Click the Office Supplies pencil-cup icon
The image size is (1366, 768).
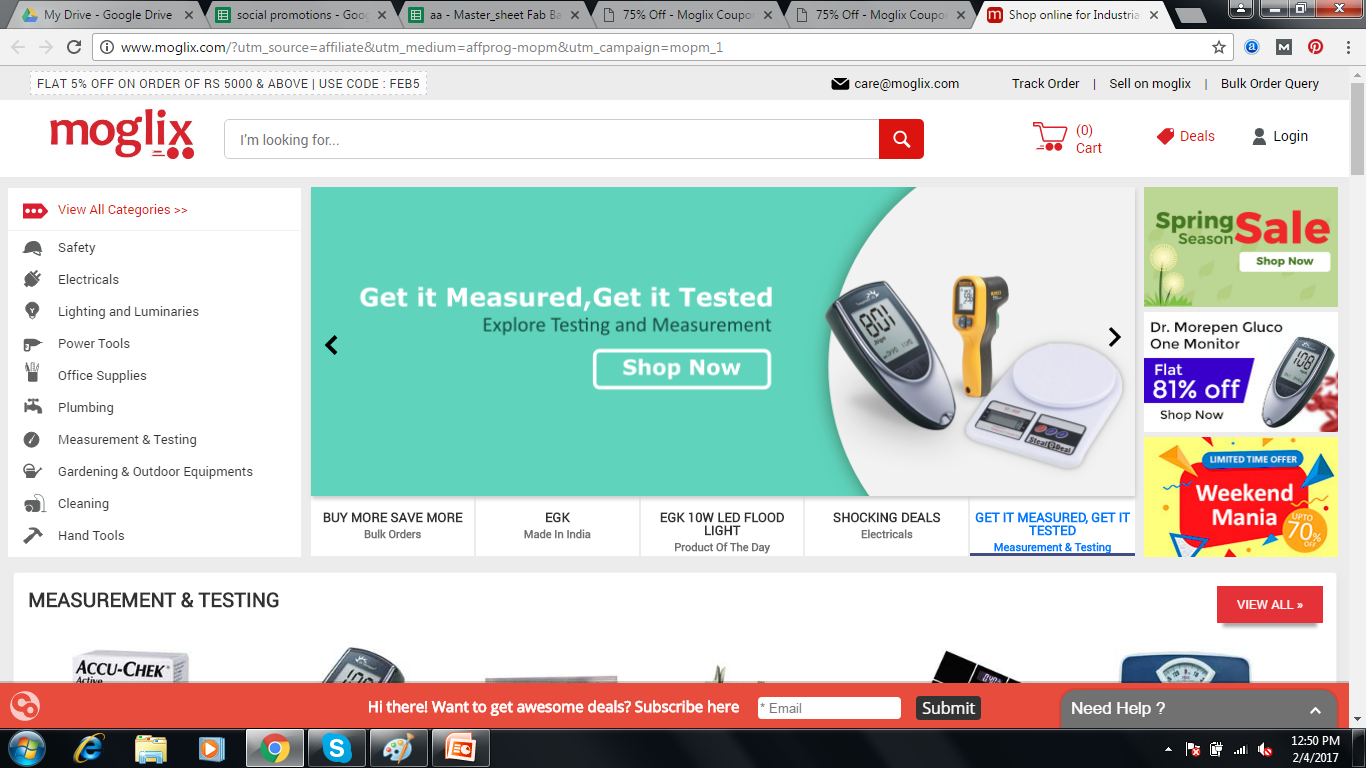point(33,374)
